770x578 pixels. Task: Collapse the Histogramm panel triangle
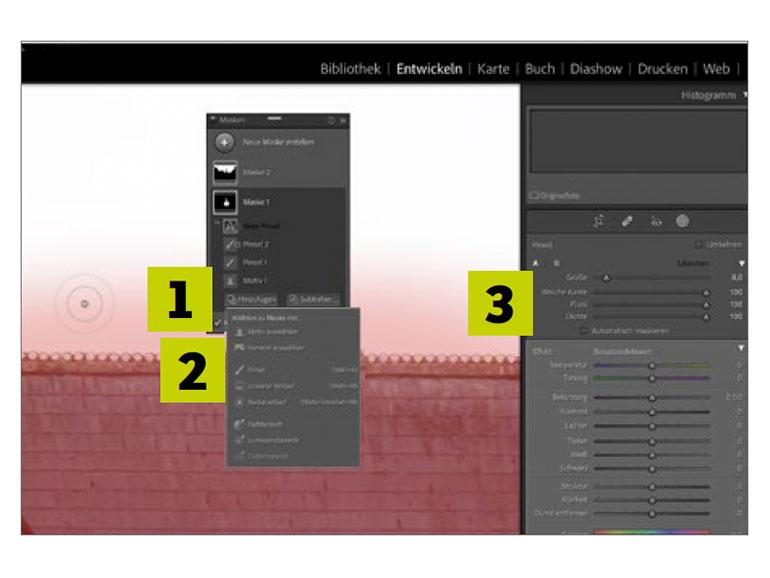pyautogui.click(x=744, y=95)
